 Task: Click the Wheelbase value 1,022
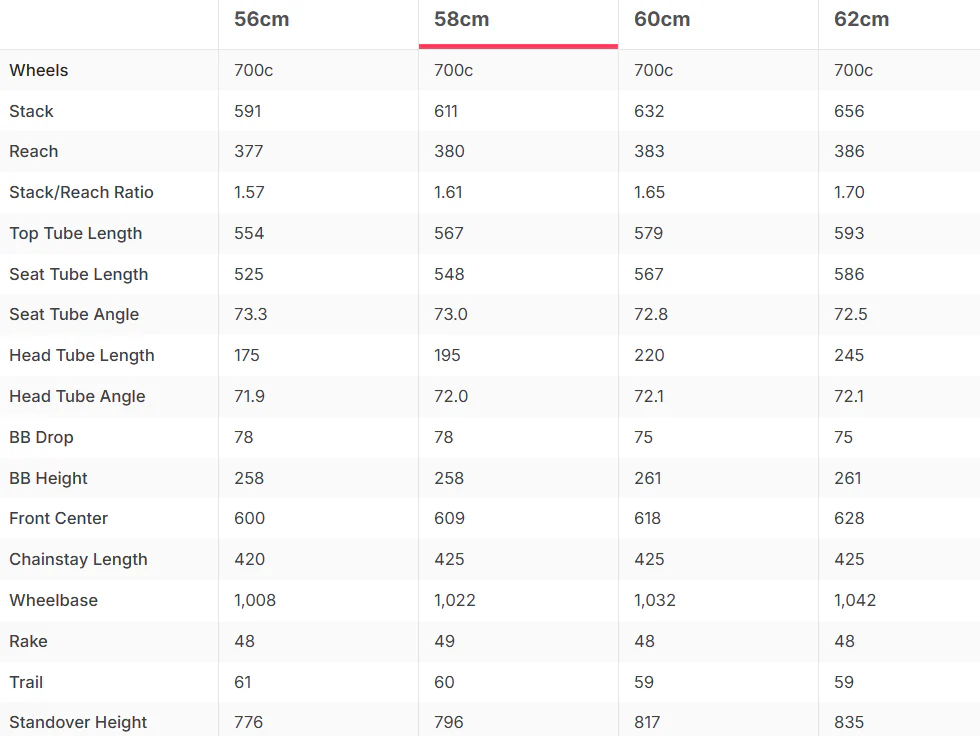point(455,600)
